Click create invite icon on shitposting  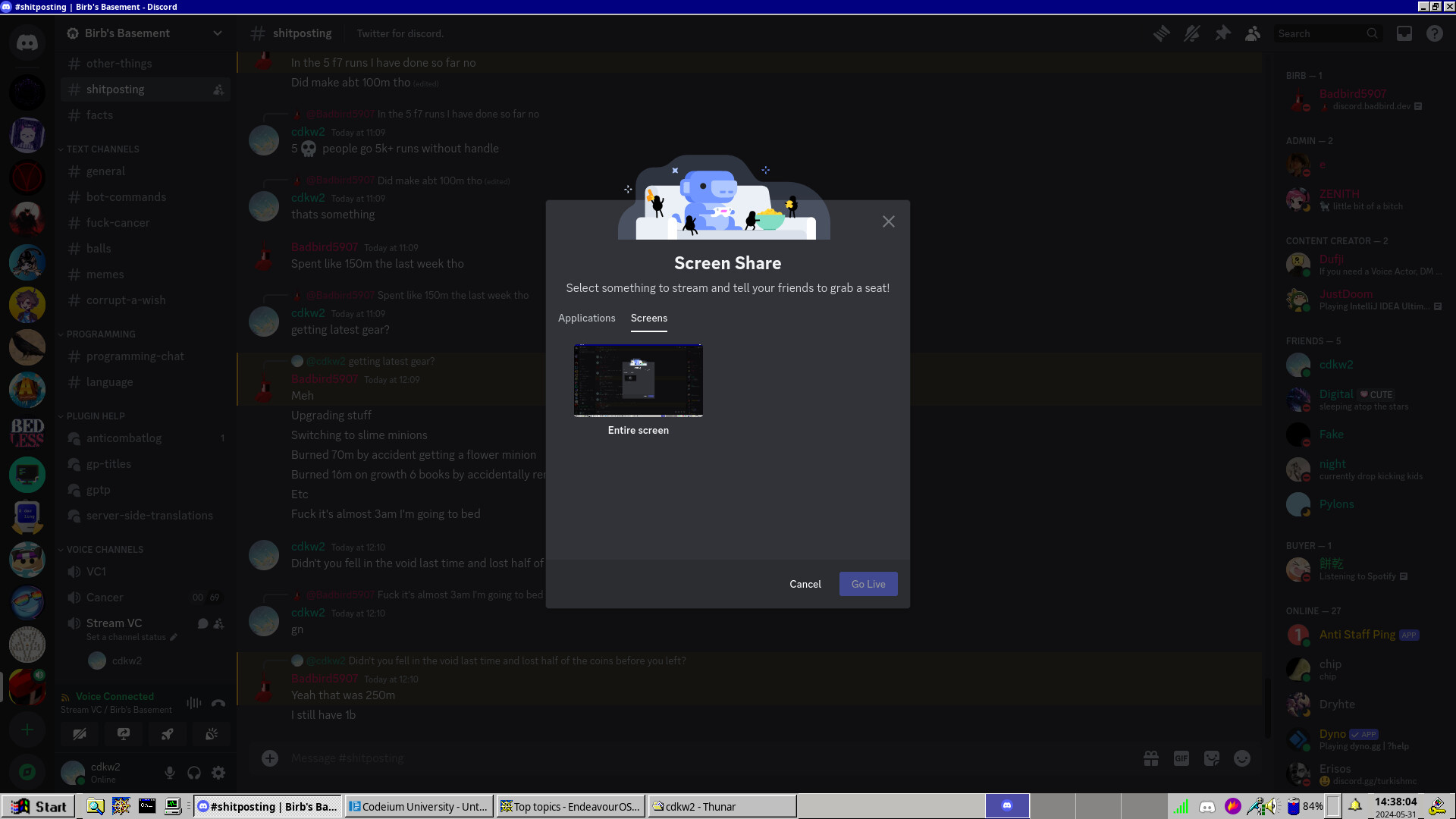tap(218, 89)
